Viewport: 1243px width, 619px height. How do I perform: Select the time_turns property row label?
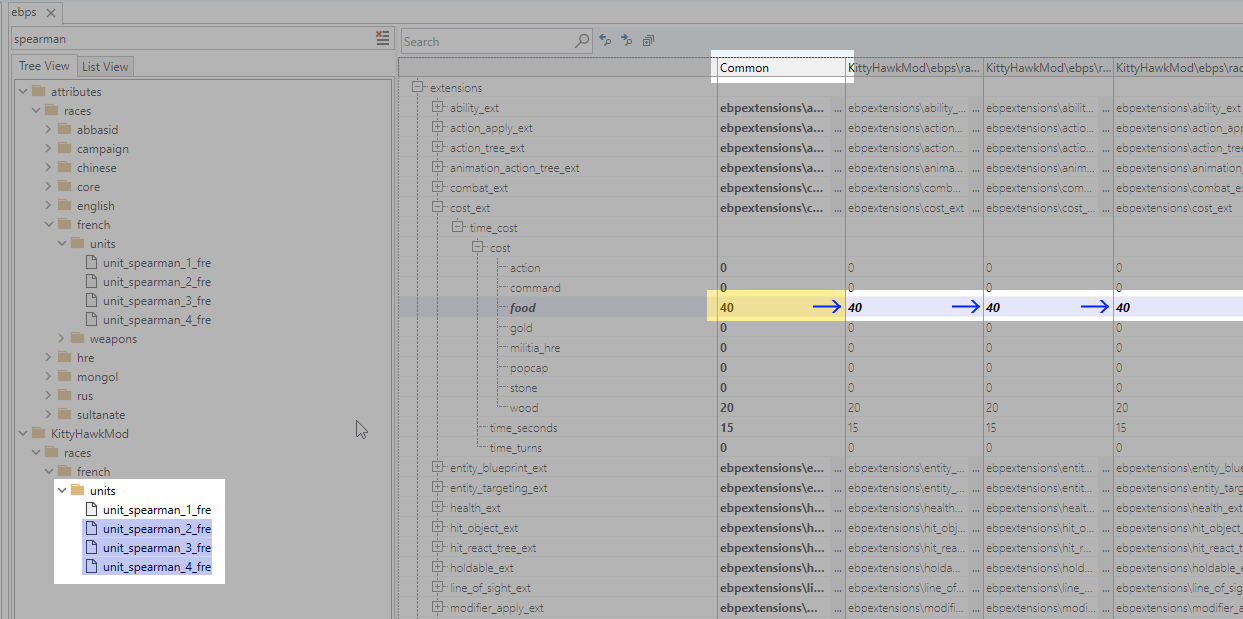[x=516, y=448]
